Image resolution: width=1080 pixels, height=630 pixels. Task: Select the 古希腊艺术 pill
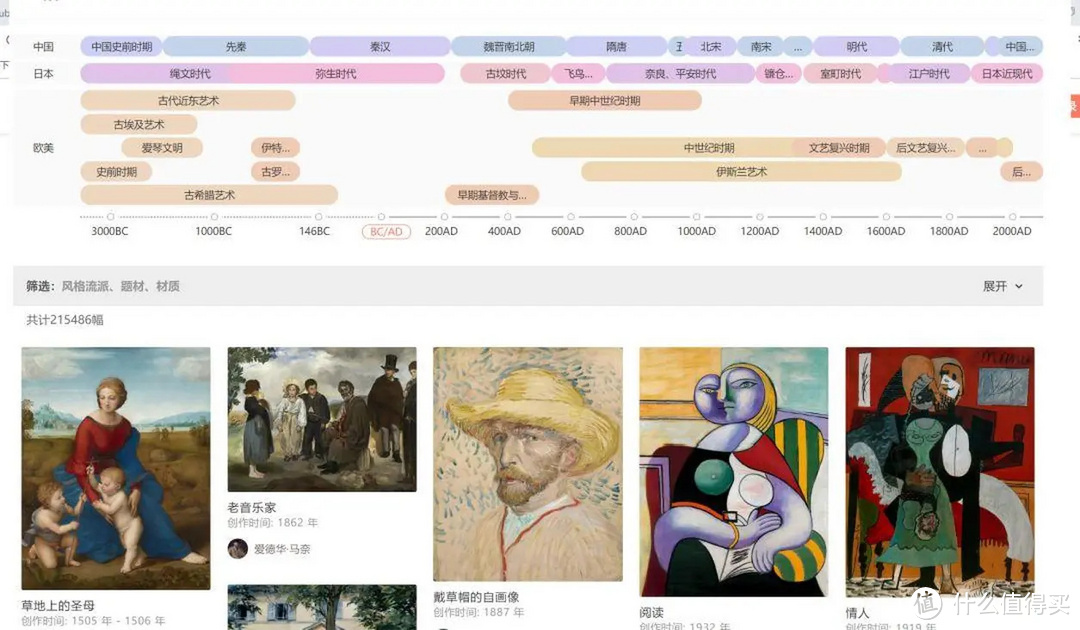[x=209, y=196]
